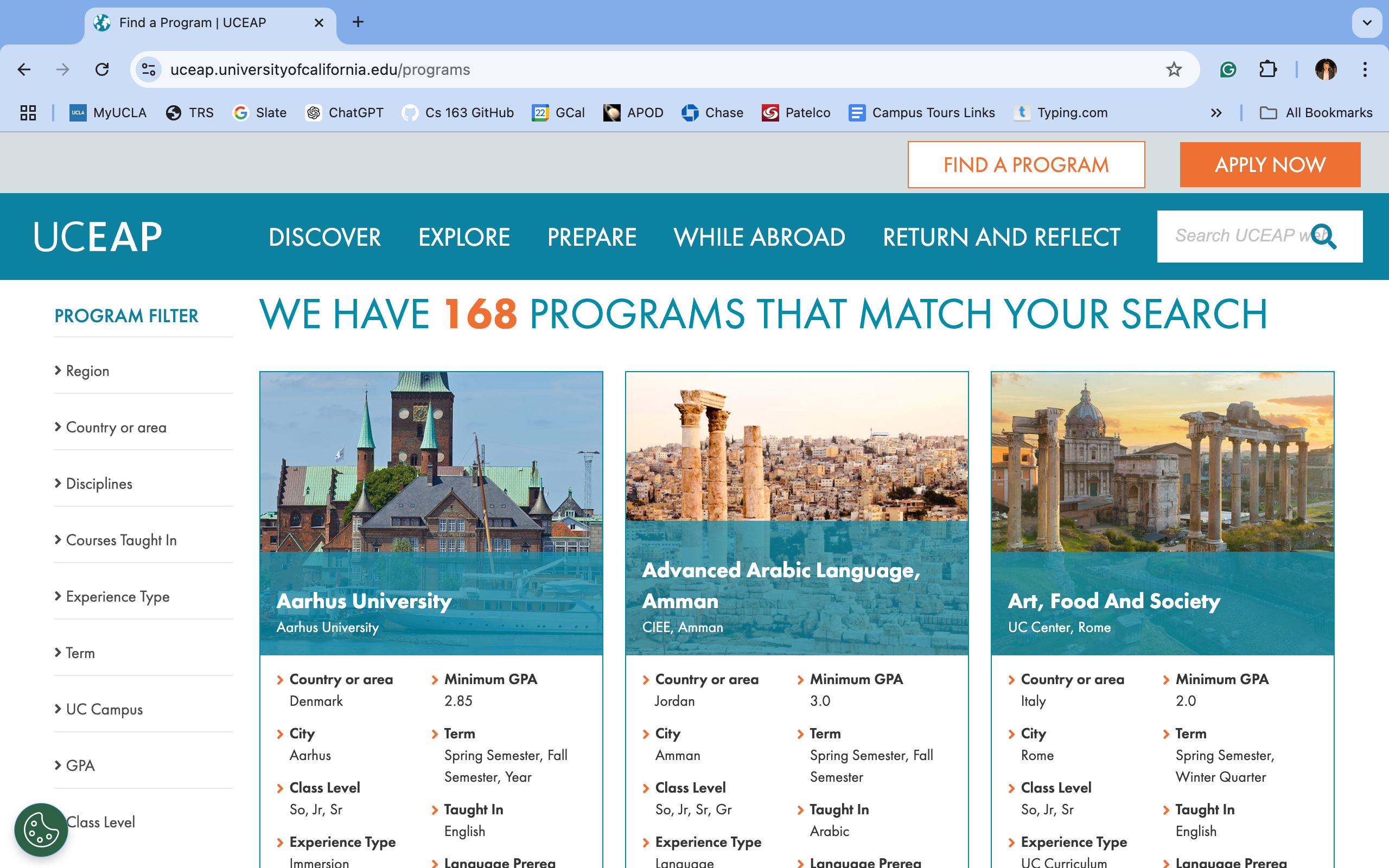The height and width of the screenshot is (868, 1389).
Task: Expand the Country or area filter
Action: tap(116, 427)
